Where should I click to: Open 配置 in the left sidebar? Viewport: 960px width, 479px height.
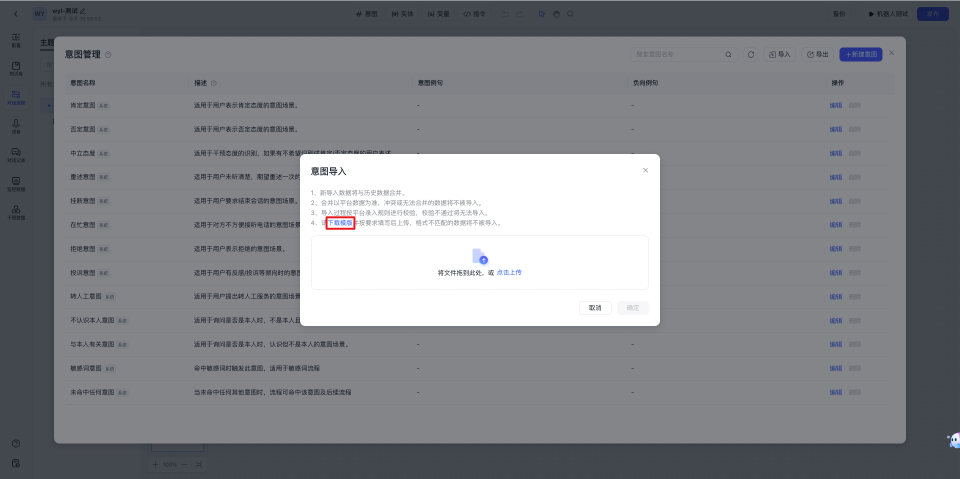(x=16, y=40)
